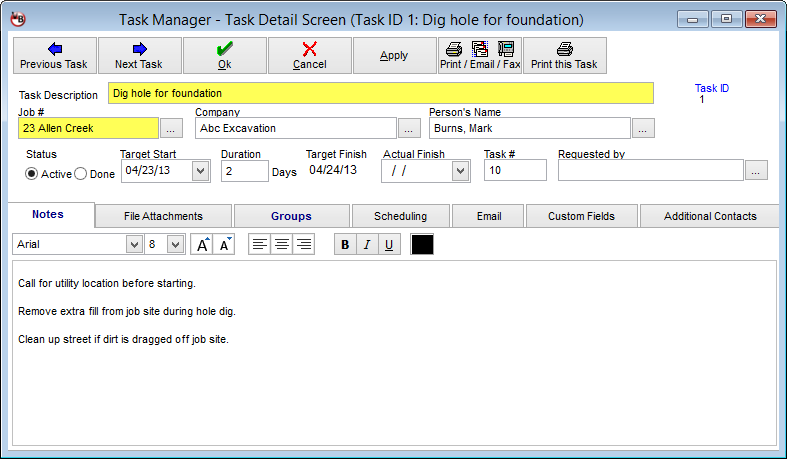Viewport: 787px width, 459px height.
Task: Toggle italic formatting for notes
Action: click(367, 244)
